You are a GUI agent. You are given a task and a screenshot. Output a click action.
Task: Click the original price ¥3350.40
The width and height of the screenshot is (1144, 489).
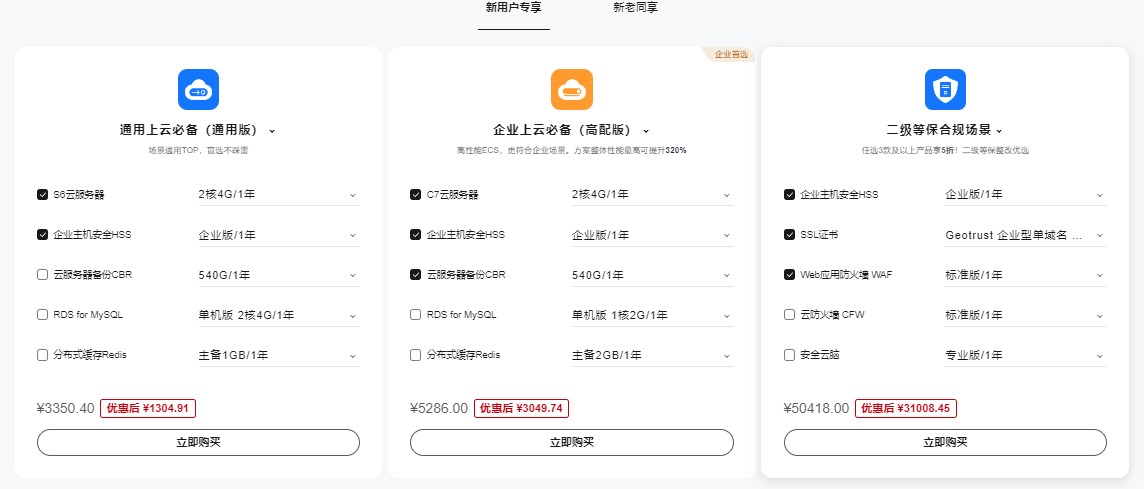pos(66,409)
